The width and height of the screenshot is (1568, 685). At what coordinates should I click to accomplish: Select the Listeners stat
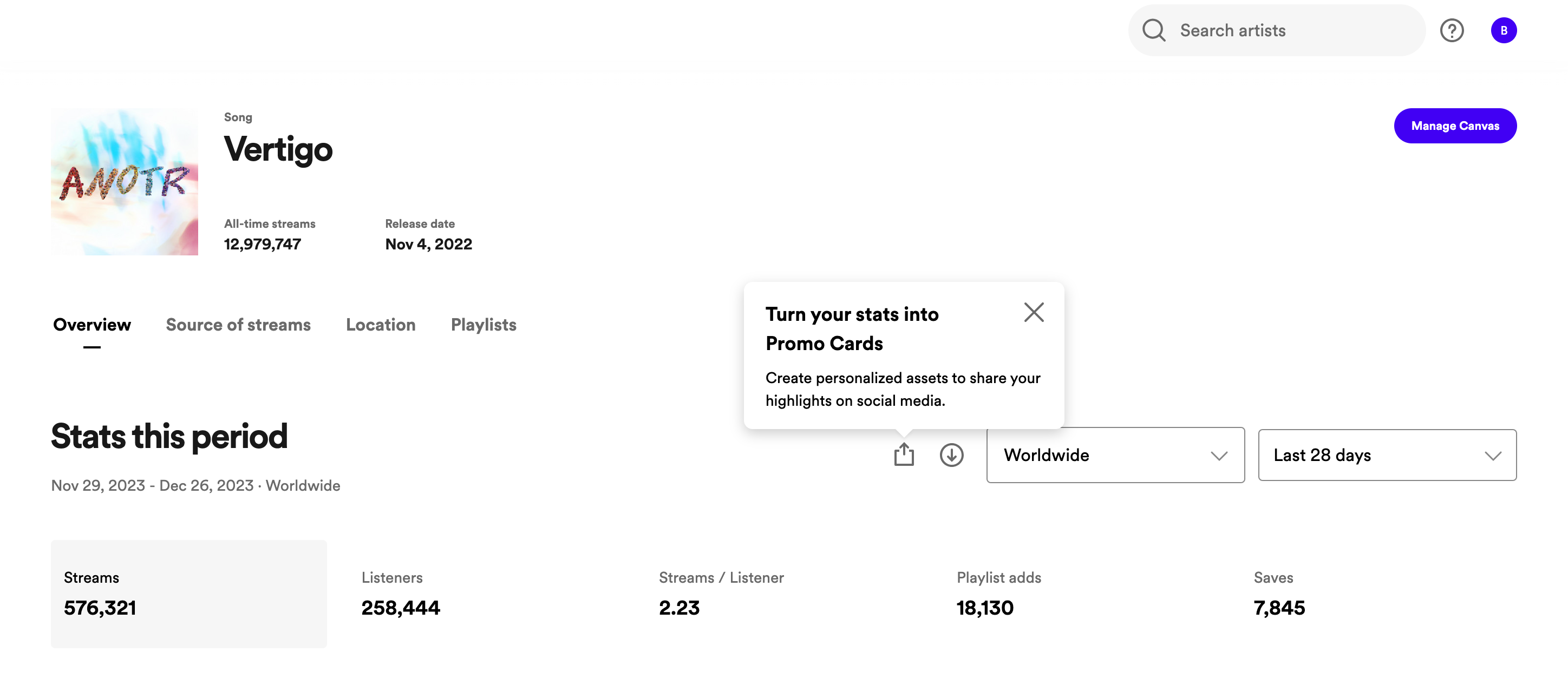tap(401, 594)
